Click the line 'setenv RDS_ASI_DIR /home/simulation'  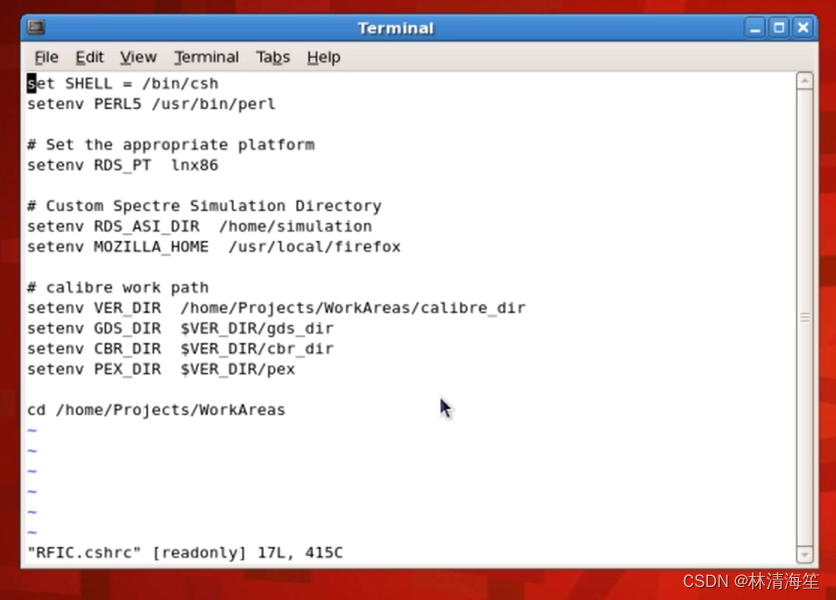[x=199, y=227]
